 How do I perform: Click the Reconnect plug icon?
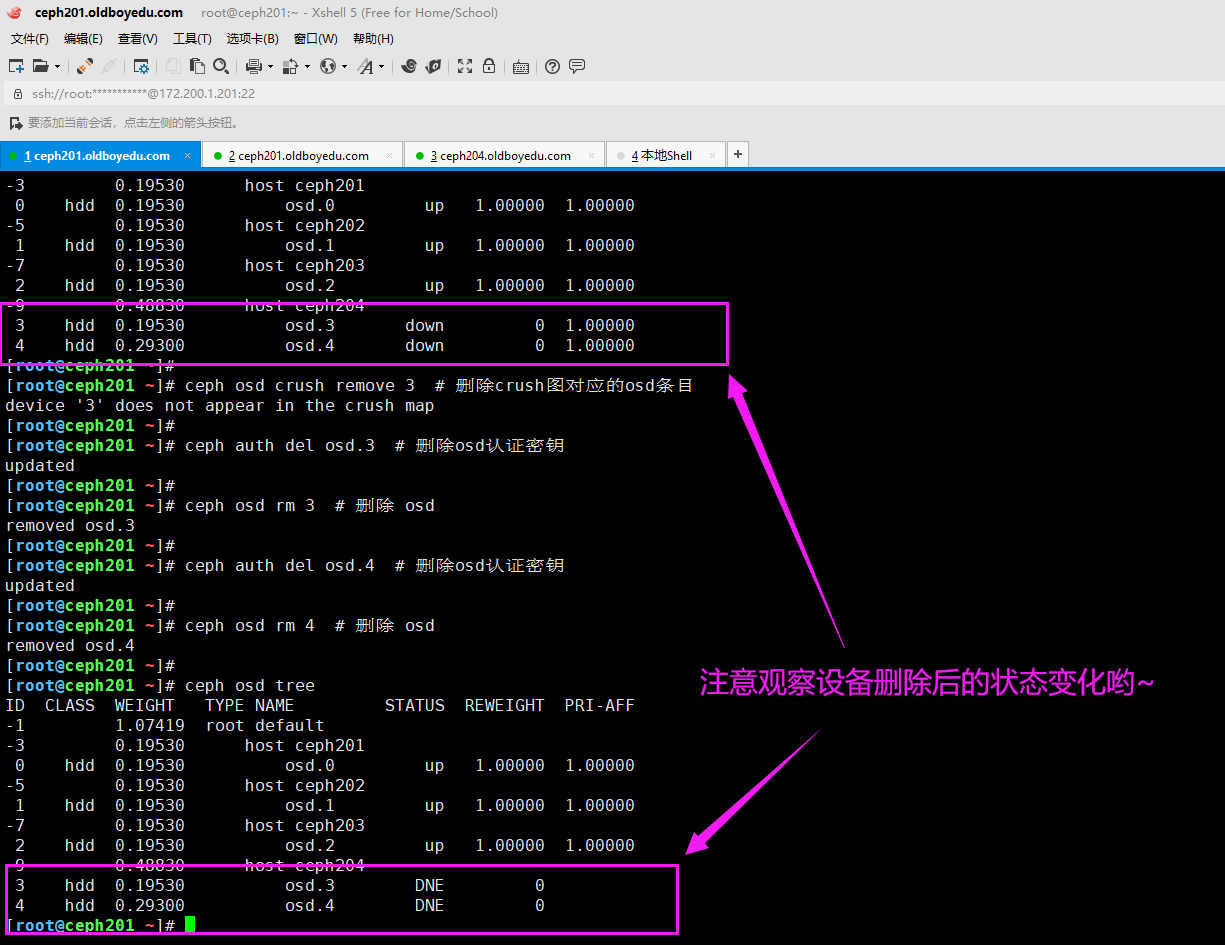(x=85, y=67)
